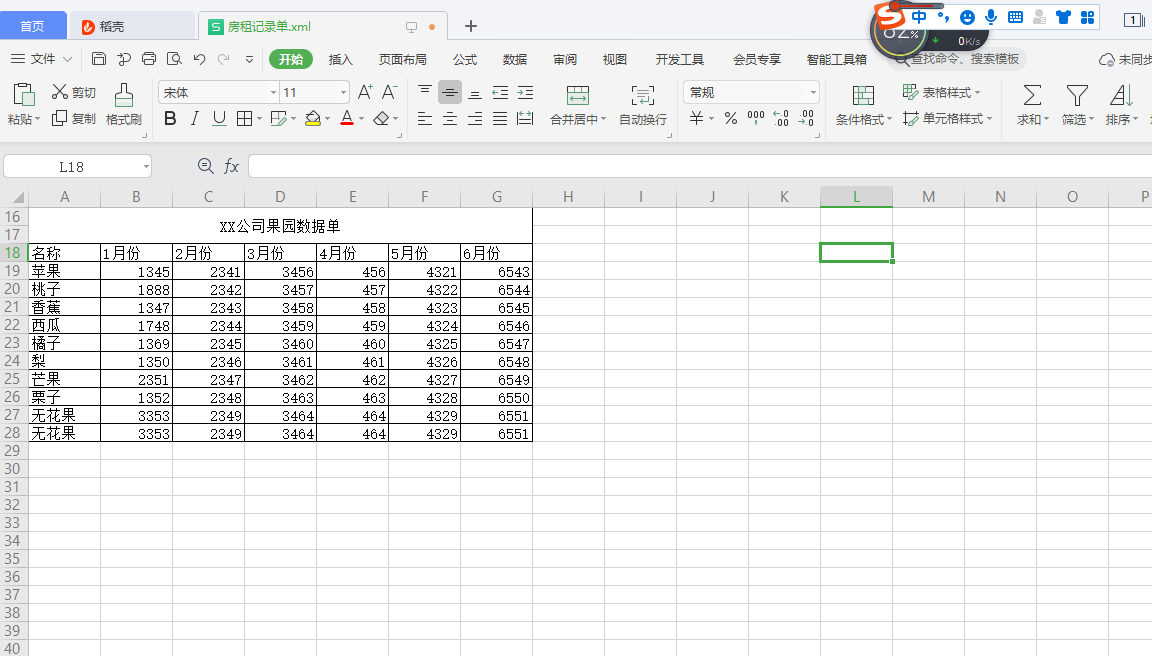
Task: Toggle bold formatting
Action: (x=170, y=118)
